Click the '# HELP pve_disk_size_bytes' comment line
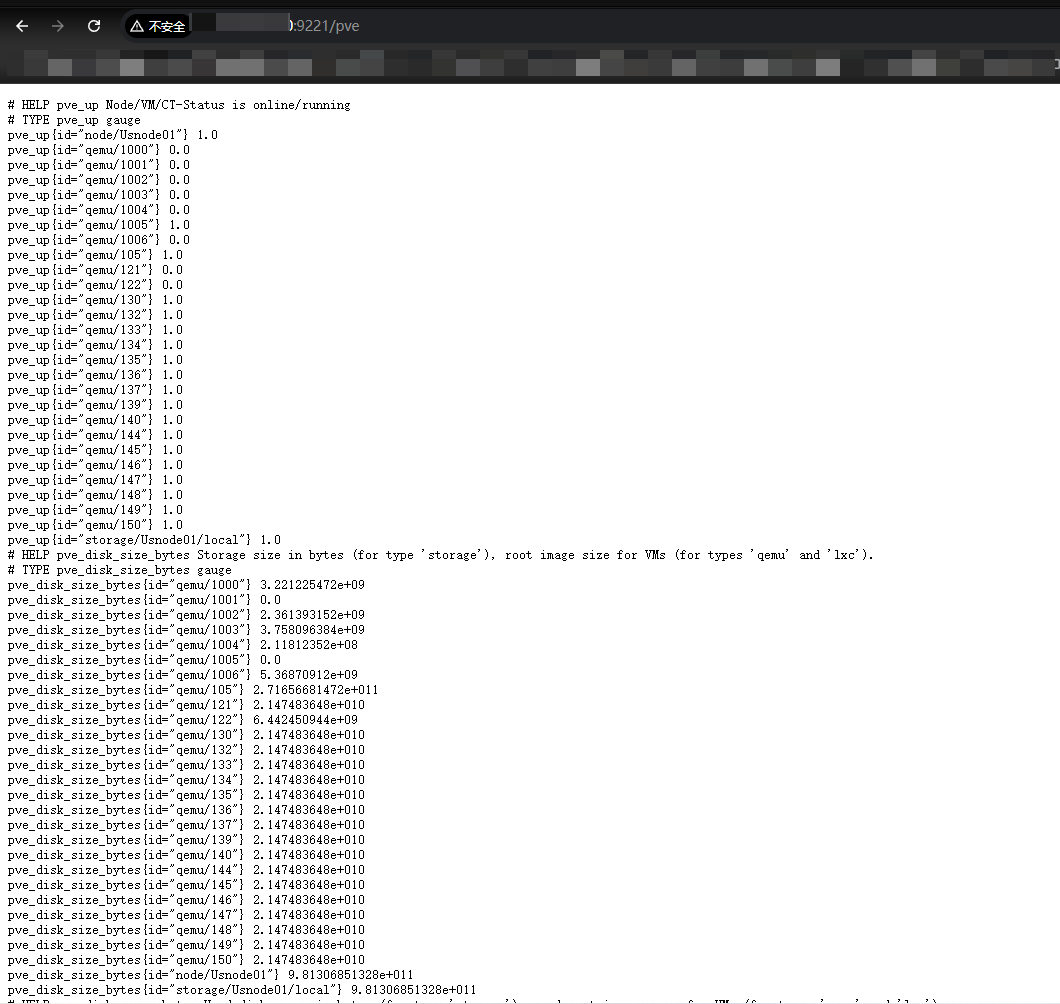The height and width of the screenshot is (1004, 1060). click(440, 555)
